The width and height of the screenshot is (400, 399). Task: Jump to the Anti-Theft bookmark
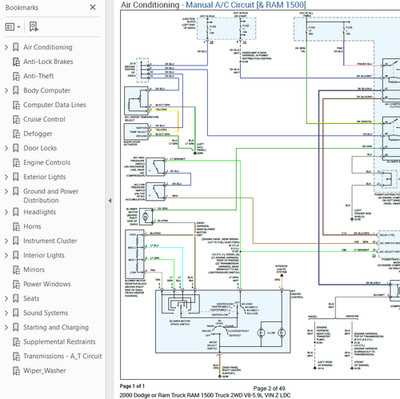click(x=39, y=76)
